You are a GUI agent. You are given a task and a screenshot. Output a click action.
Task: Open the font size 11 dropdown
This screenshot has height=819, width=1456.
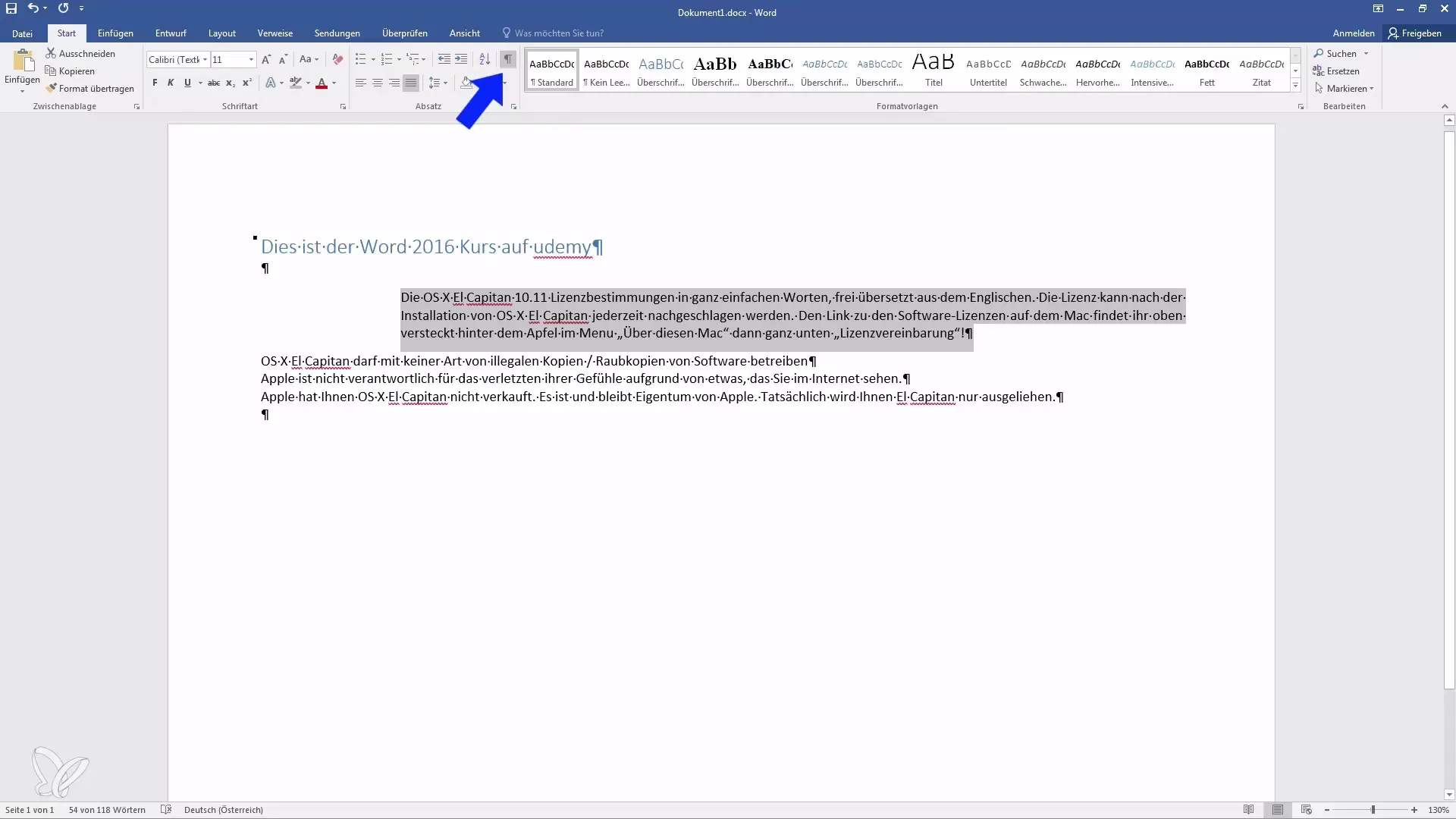click(251, 59)
